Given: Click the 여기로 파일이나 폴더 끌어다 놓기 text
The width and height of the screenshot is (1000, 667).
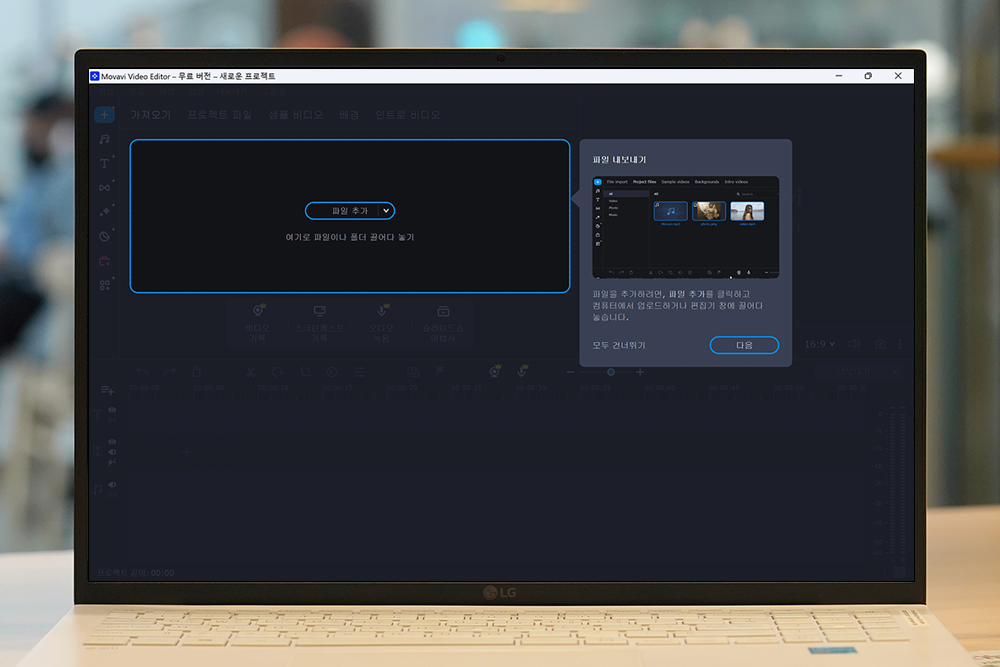Looking at the screenshot, I should pyautogui.click(x=349, y=237).
